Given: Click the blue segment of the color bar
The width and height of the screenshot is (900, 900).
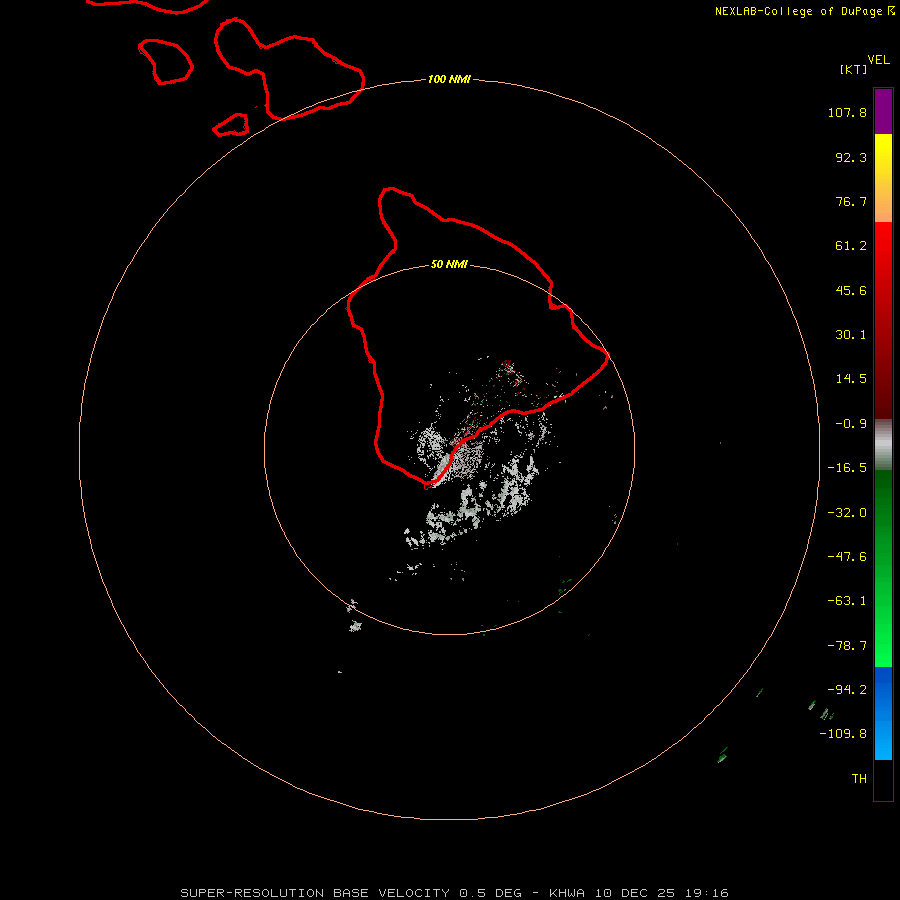Looking at the screenshot, I should tap(883, 713).
